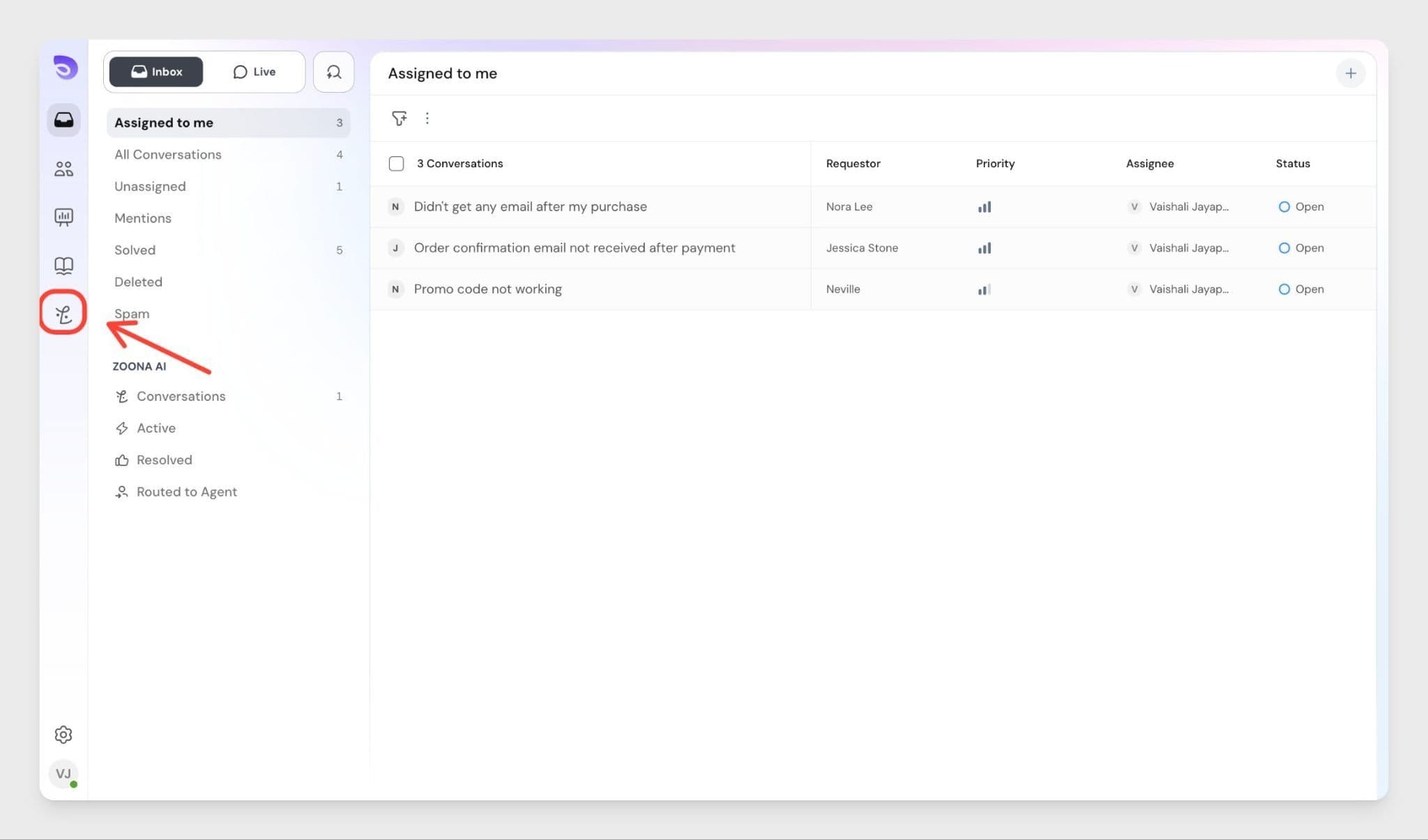Click the search conversations icon button
This screenshot has height=840, width=1428.
click(x=333, y=72)
